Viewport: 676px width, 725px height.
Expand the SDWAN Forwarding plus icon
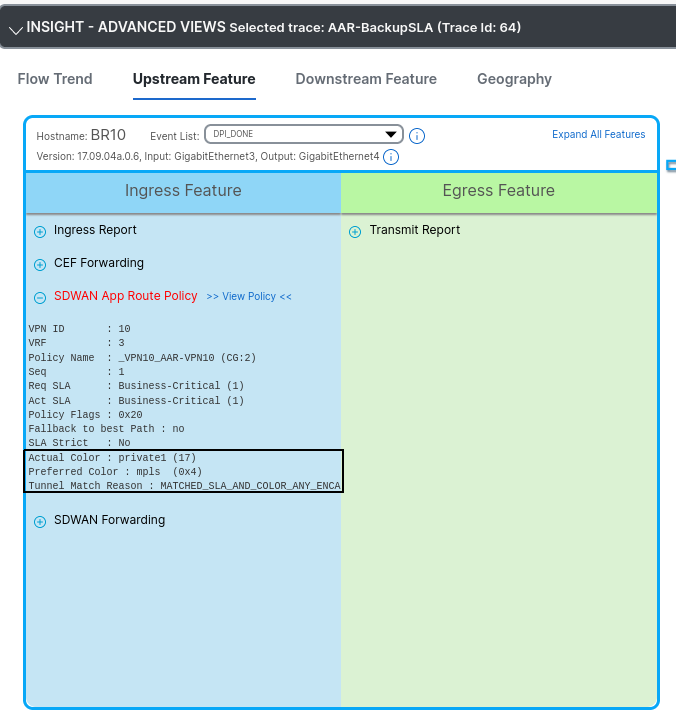point(40,521)
